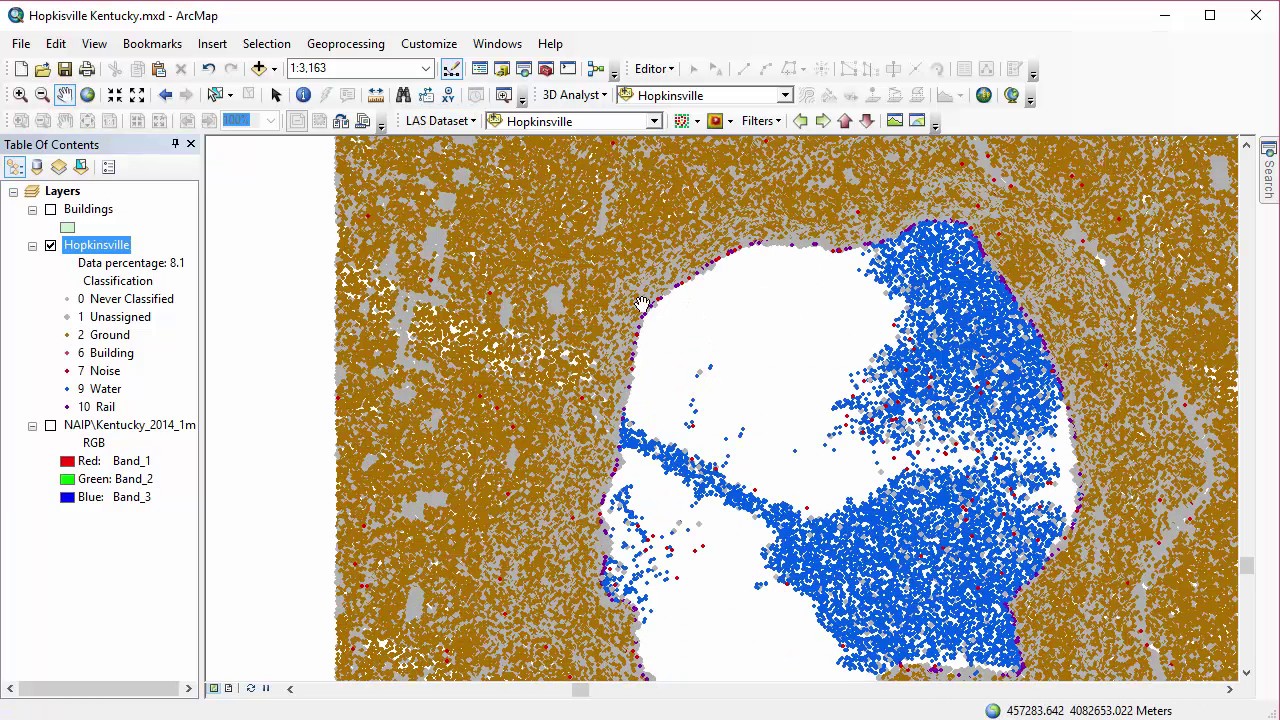Image resolution: width=1280 pixels, height=720 pixels.
Task: Open the Search side tab
Action: (x=1269, y=170)
